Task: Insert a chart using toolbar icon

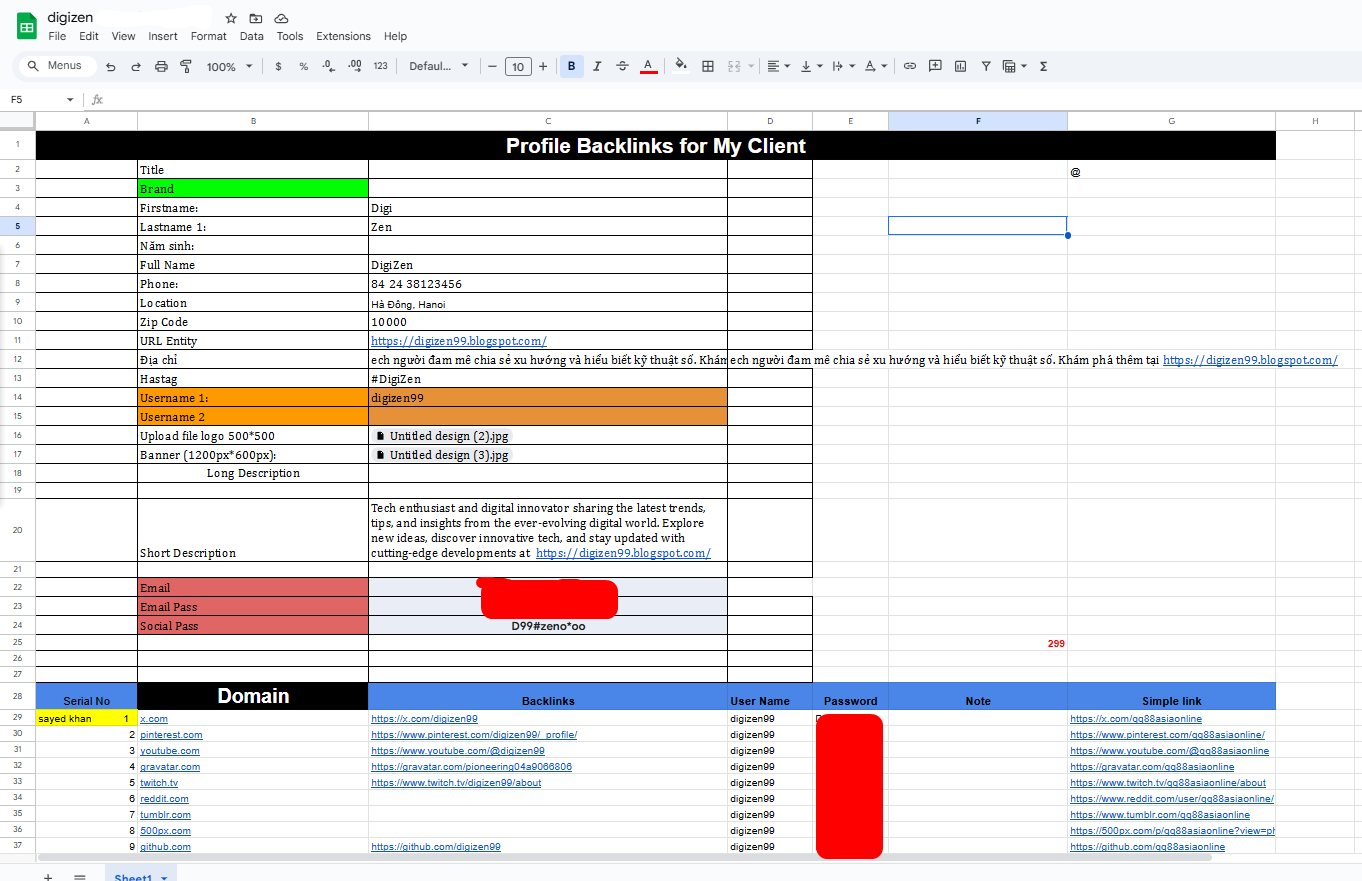Action: pyautogui.click(x=961, y=67)
